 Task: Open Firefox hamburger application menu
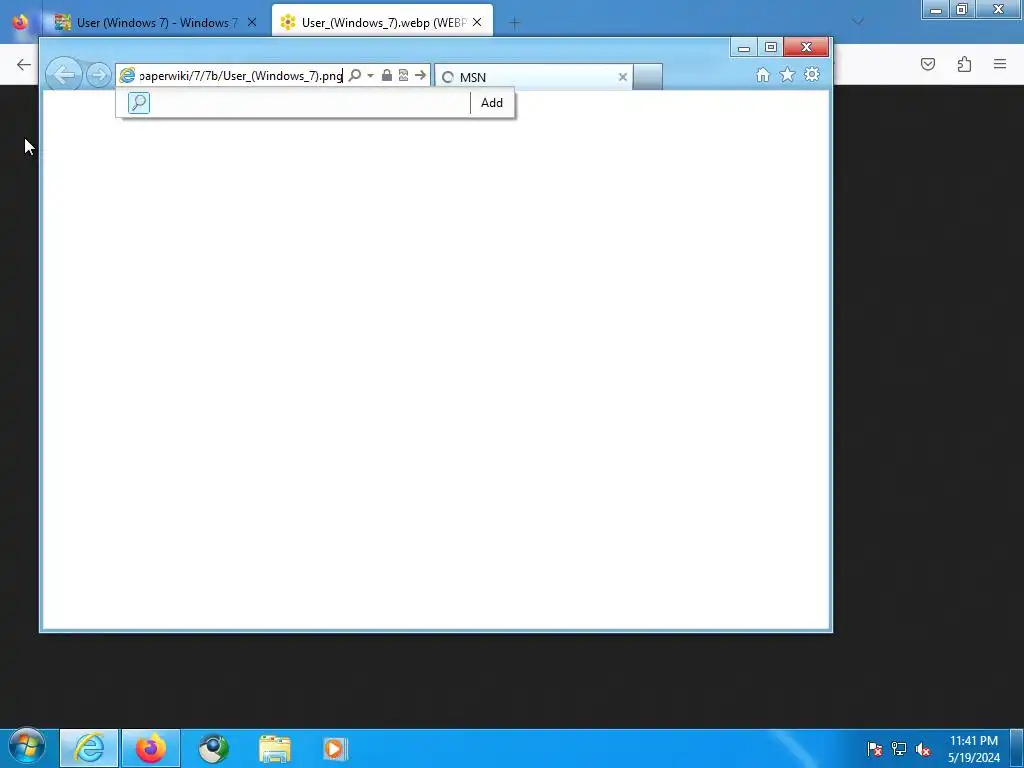pyautogui.click(x=1000, y=64)
